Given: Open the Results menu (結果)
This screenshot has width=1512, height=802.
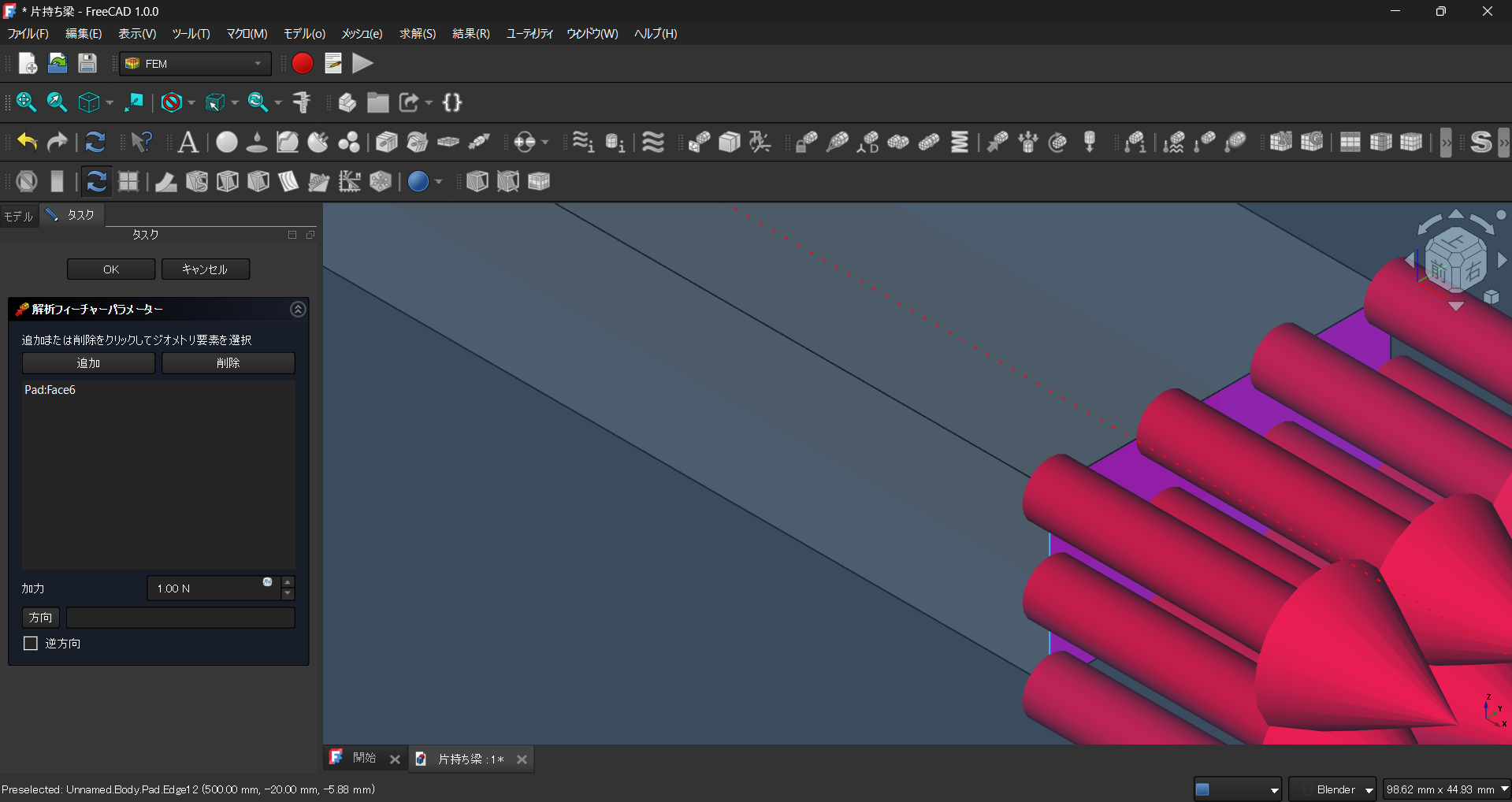Looking at the screenshot, I should click(x=471, y=34).
